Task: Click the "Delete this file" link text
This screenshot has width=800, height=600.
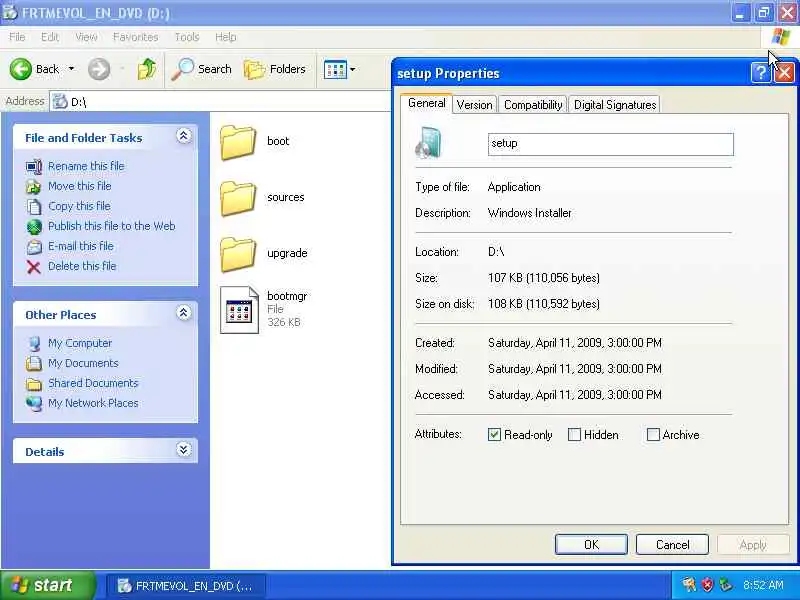Action: click(x=82, y=266)
